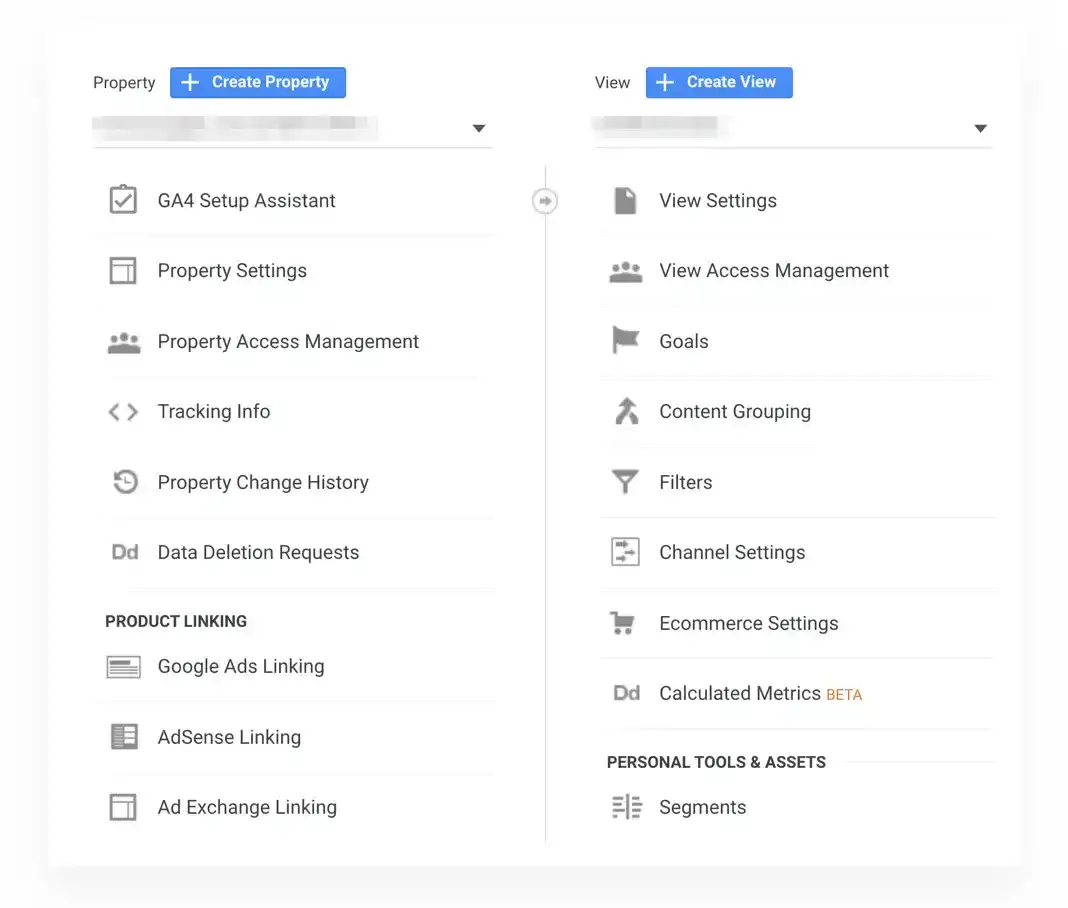The height and width of the screenshot is (908, 1068).
Task: Open Ad Exchange Linking
Action: (x=247, y=807)
